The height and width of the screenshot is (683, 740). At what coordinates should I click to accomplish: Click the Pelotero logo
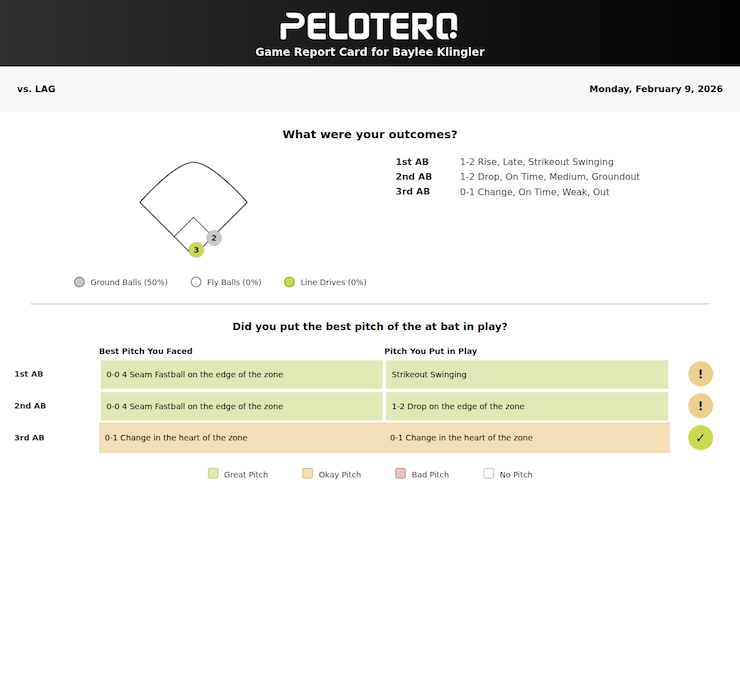(x=369, y=26)
